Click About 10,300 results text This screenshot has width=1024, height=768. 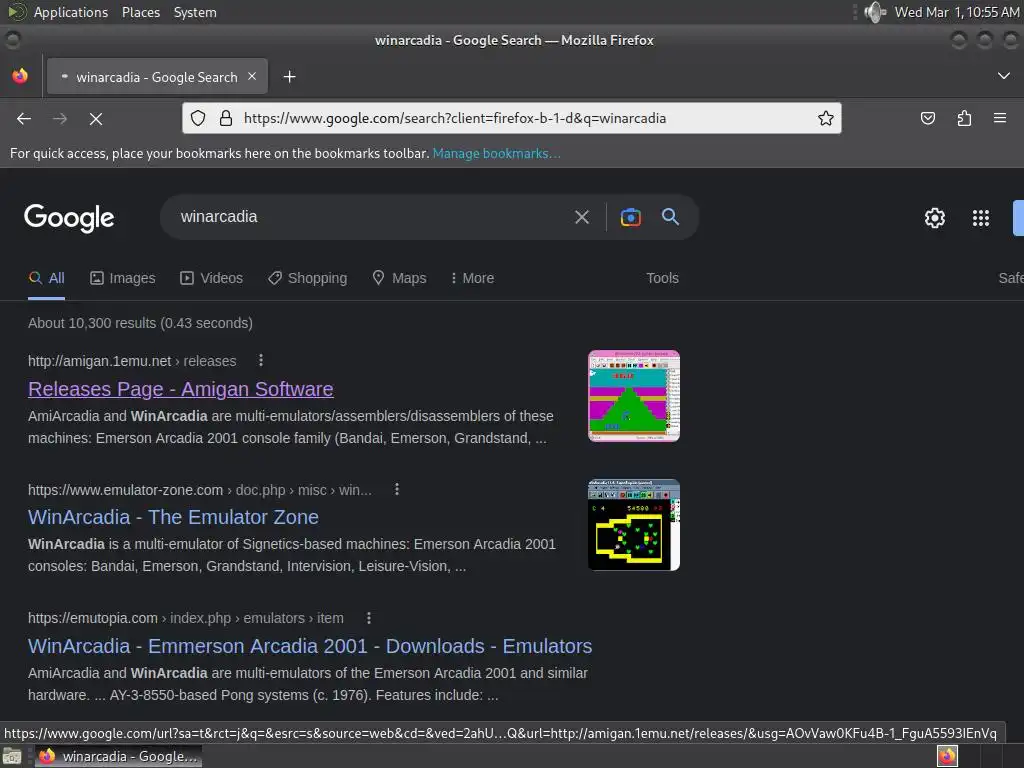point(140,323)
